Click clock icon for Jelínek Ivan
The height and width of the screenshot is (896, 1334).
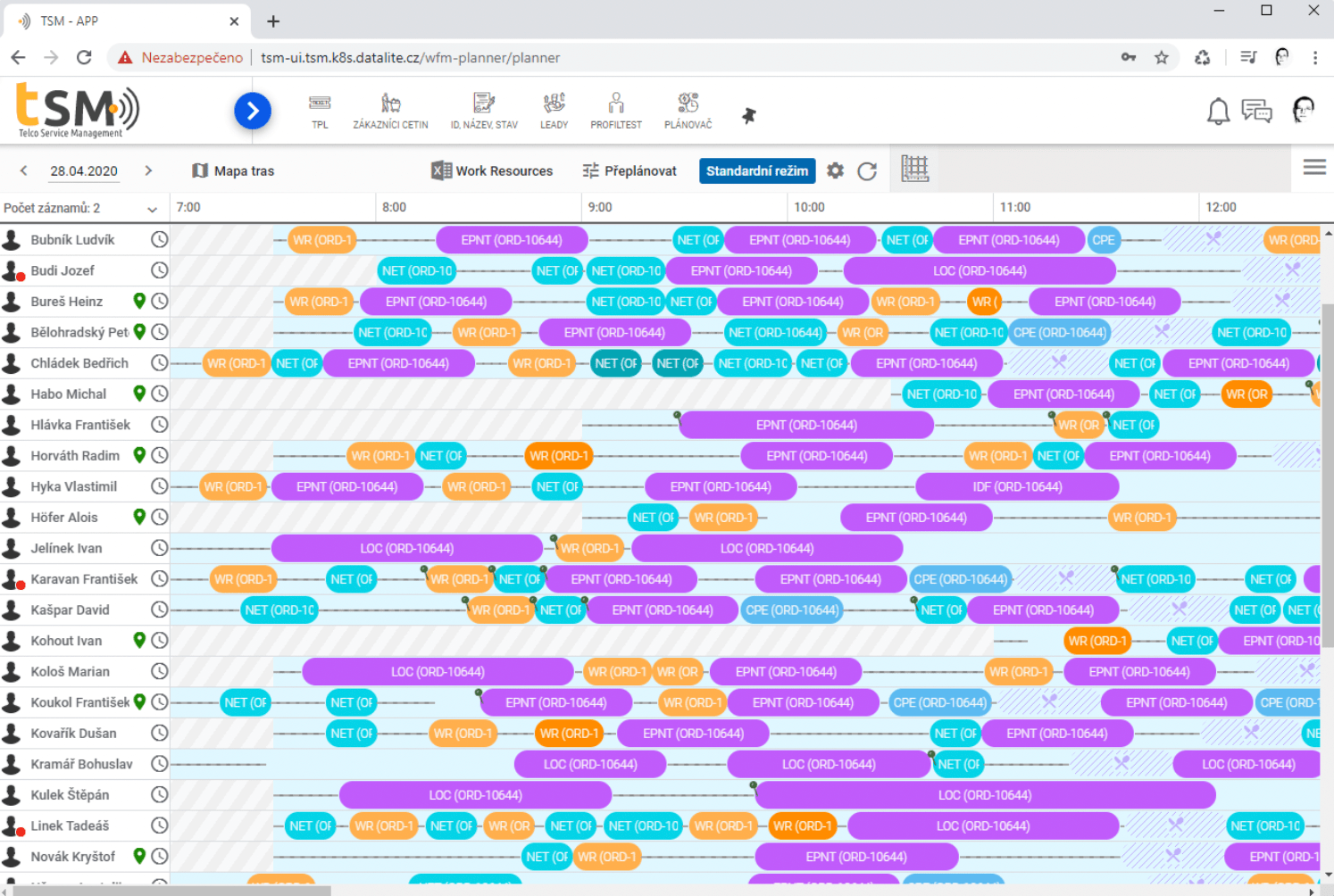coord(159,548)
